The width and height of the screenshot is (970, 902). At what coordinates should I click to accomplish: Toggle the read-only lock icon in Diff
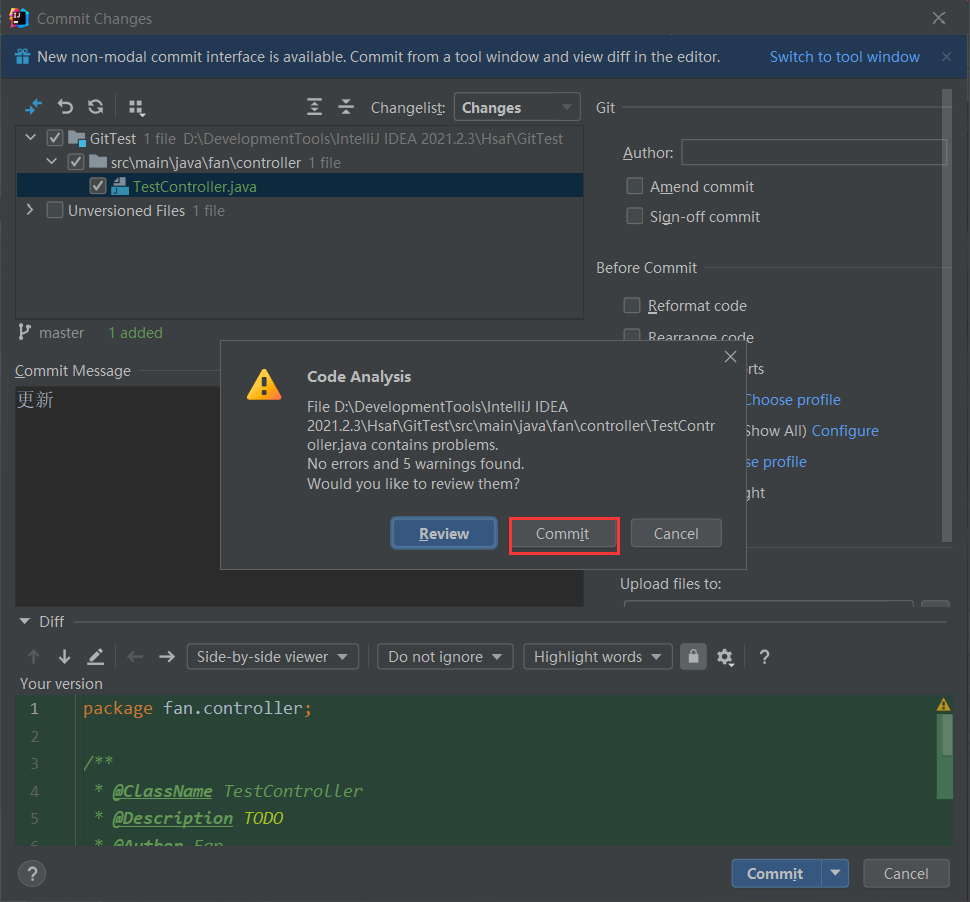tap(693, 656)
